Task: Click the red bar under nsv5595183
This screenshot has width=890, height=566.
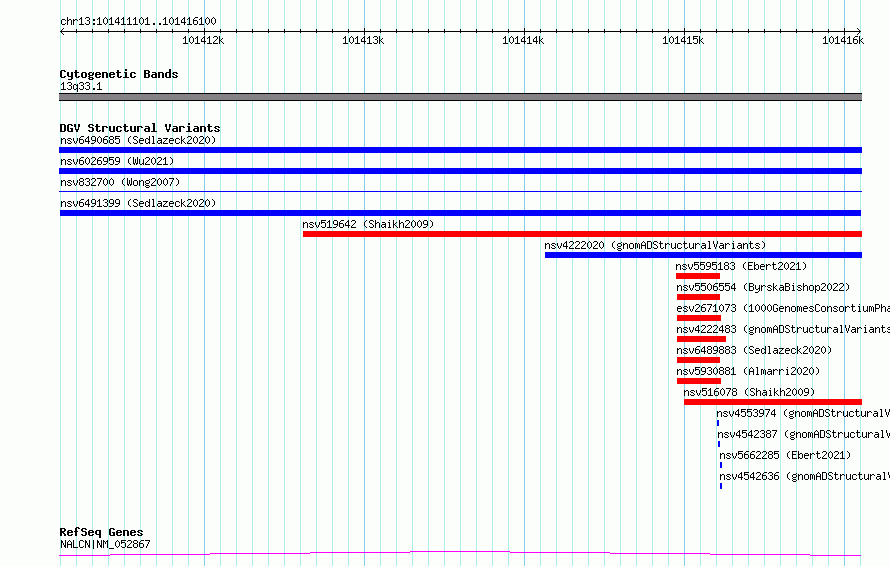Action: point(698,276)
